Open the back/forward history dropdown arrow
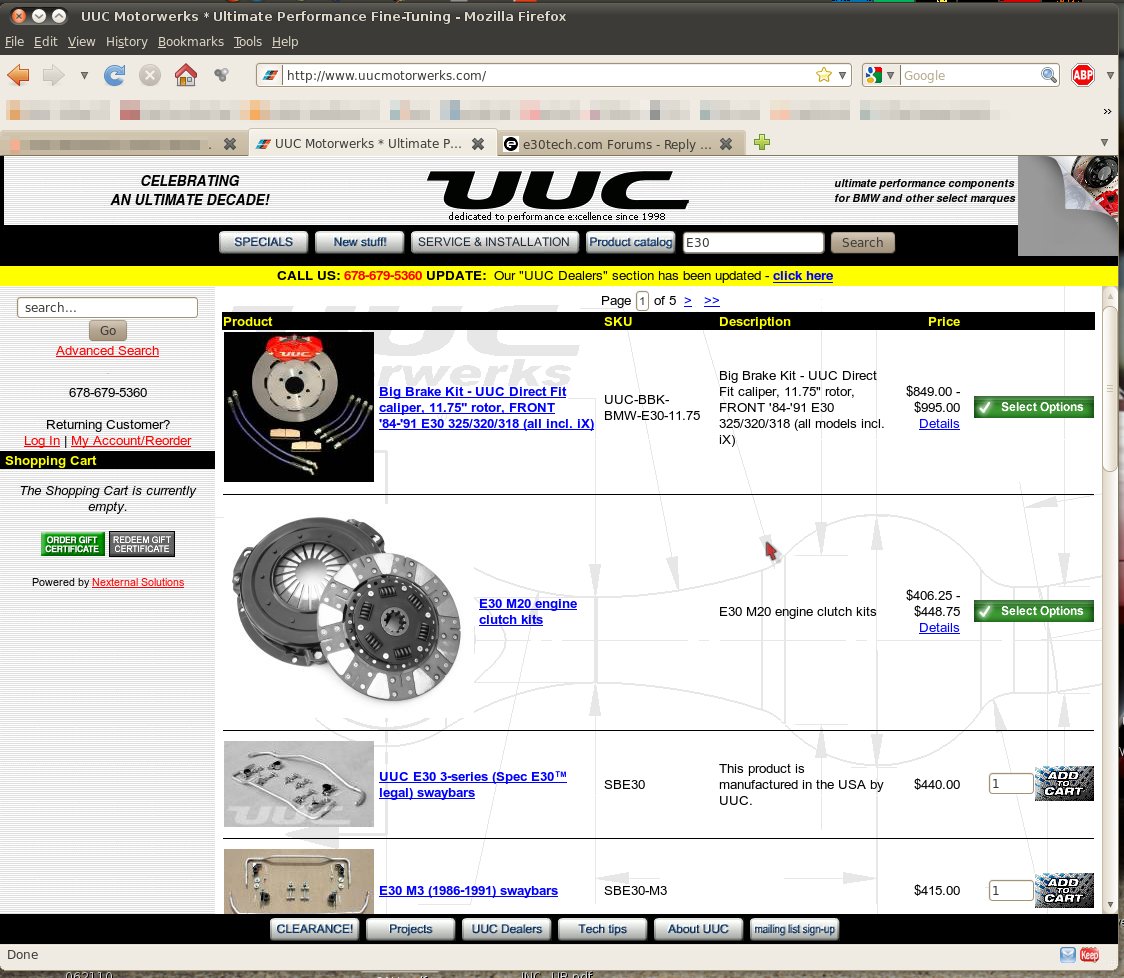The height and width of the screenshot is (978, 1124). 84,75
